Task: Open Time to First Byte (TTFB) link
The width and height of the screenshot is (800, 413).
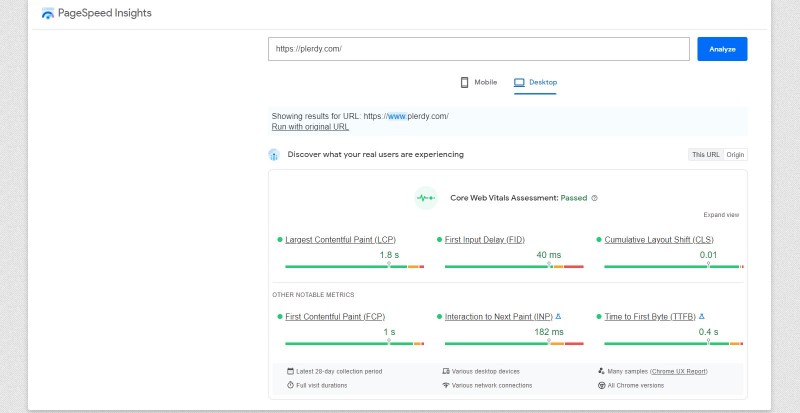Action: click(x=650, y=317)
